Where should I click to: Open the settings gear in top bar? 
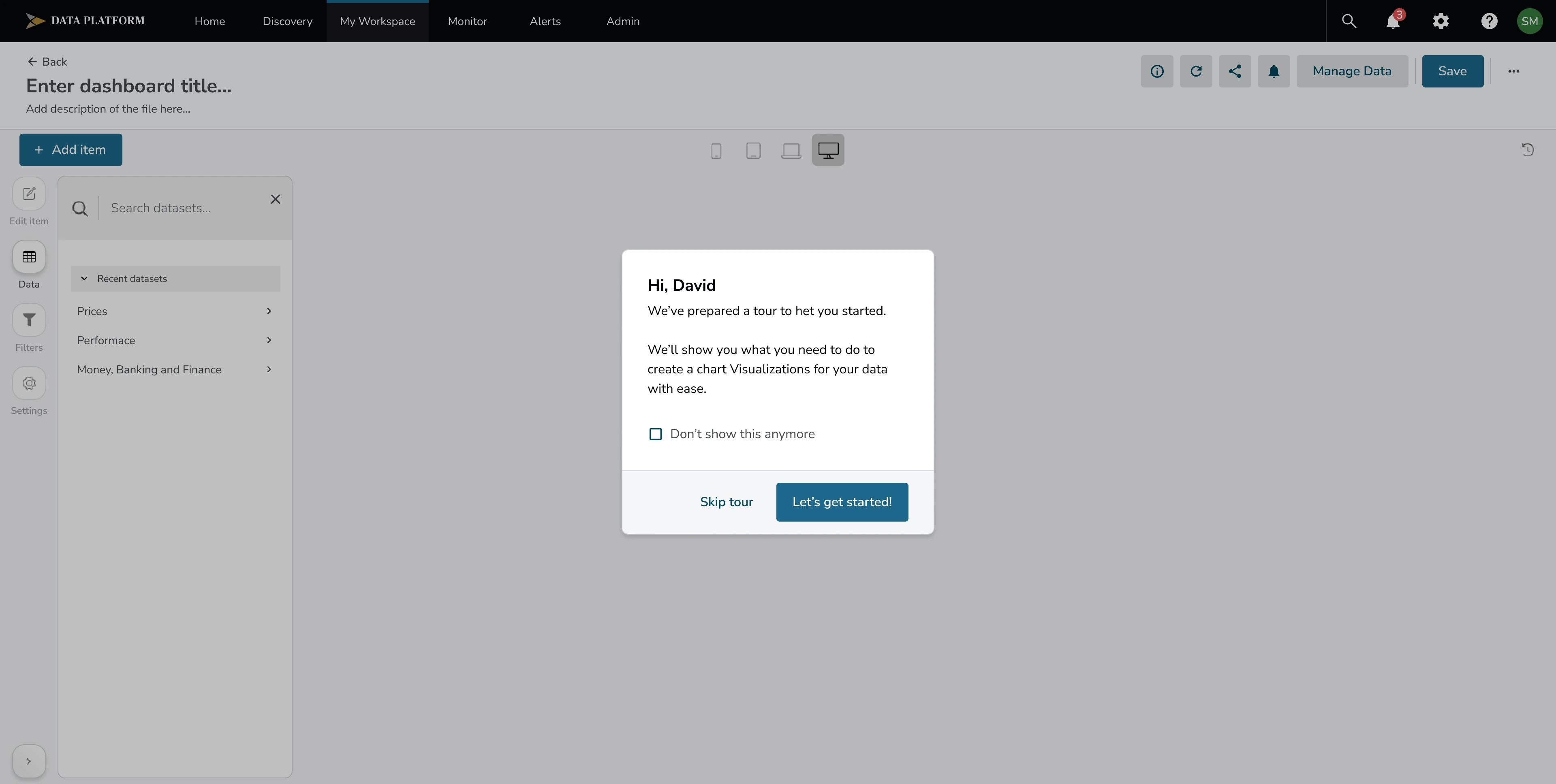1441,21
